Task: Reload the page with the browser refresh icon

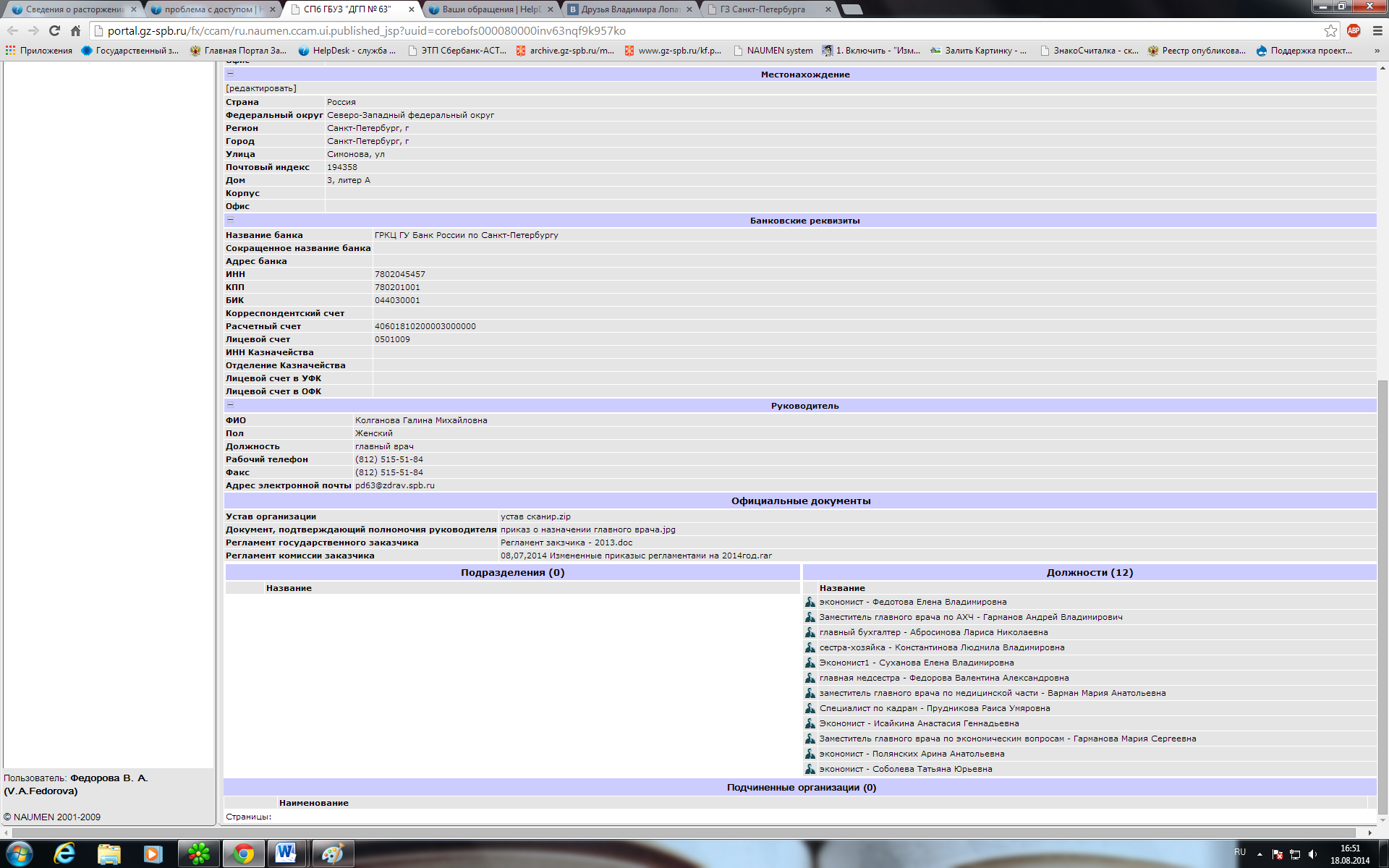Action: [x=54, y=30]
